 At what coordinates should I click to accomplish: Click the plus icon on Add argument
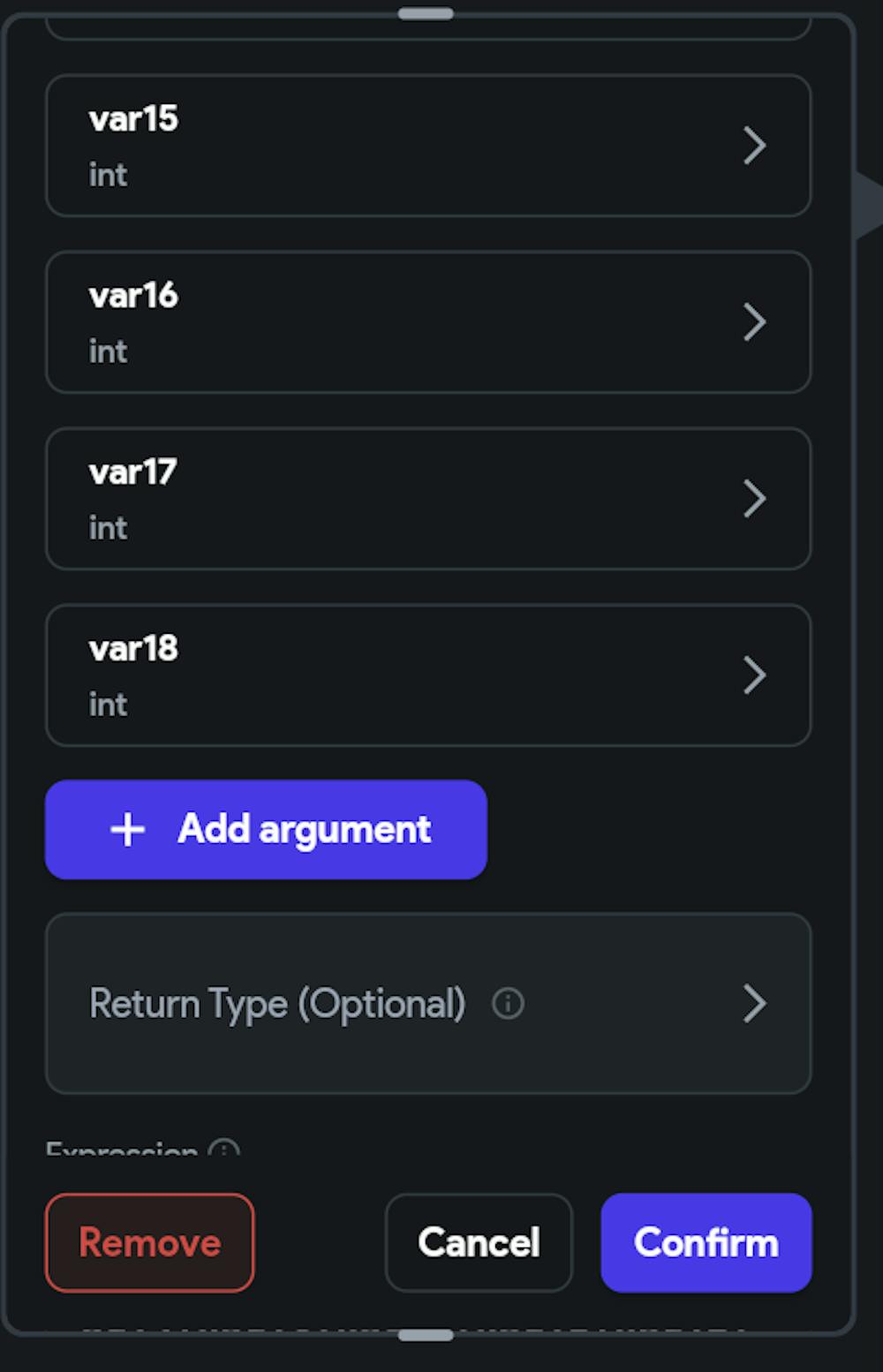[x=128, y=830]
